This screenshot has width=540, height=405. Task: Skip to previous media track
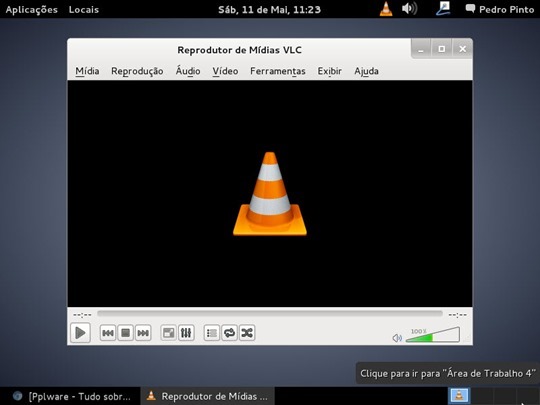click(x=108, y=333)
